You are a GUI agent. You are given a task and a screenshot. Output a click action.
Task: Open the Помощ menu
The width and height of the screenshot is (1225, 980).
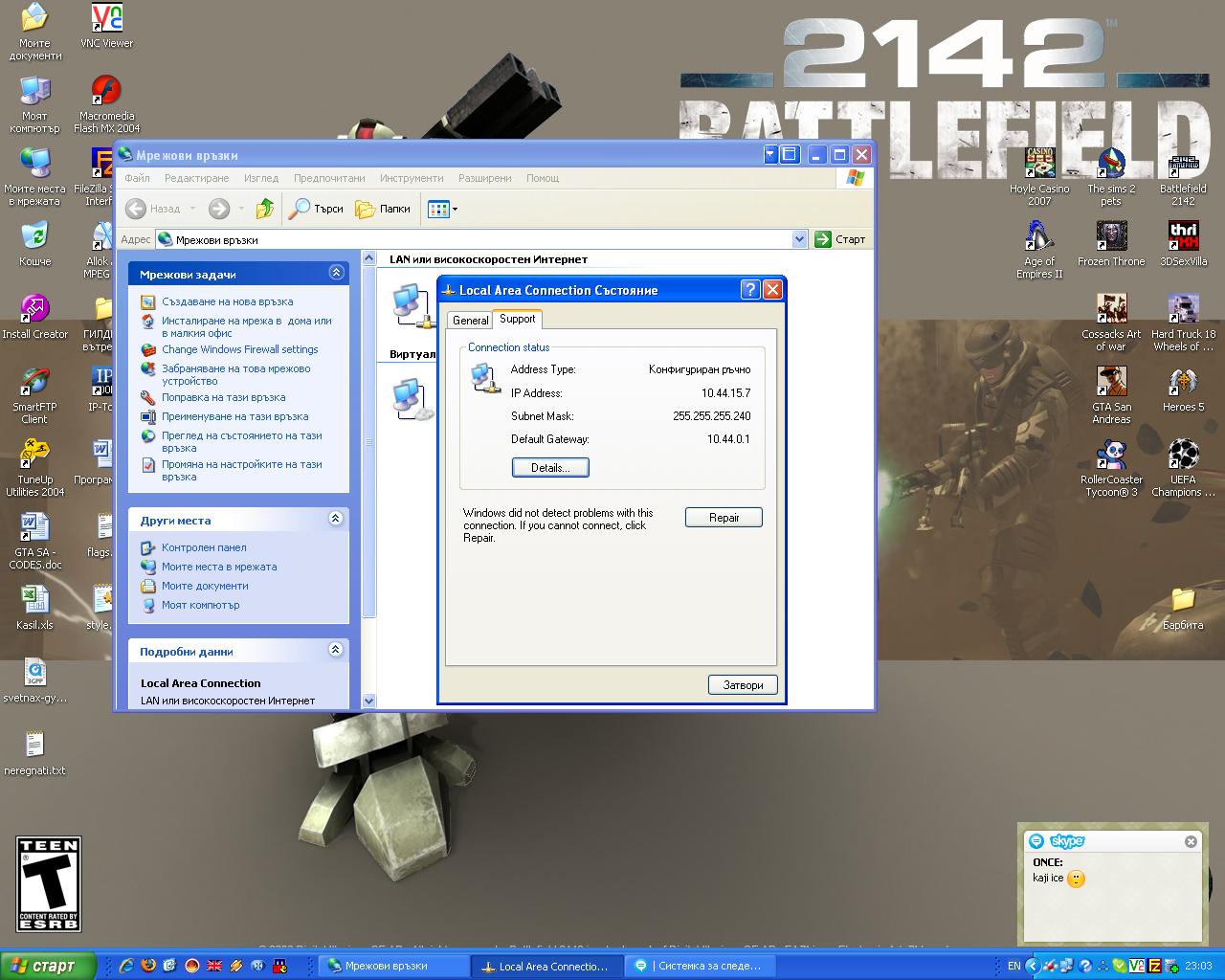click(x=543, y=178)
